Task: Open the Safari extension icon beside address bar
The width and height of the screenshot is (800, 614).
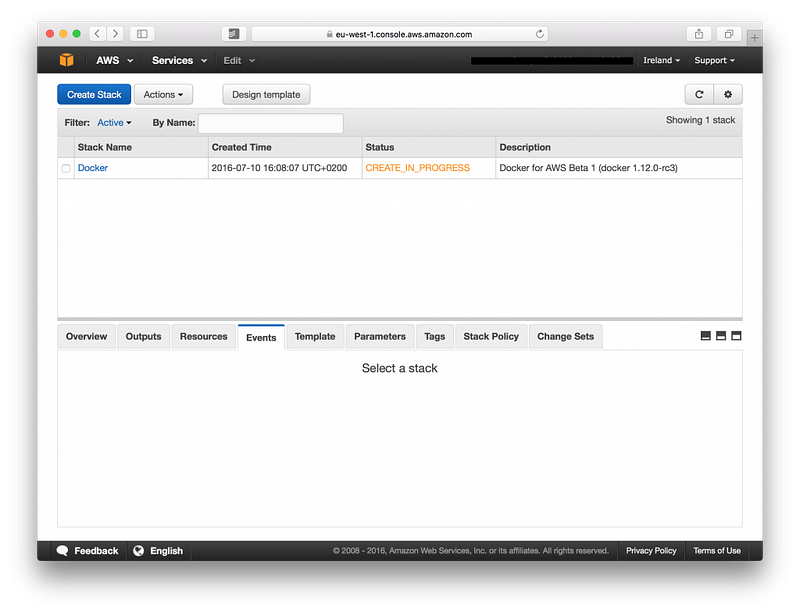Action: coord(234,34)
